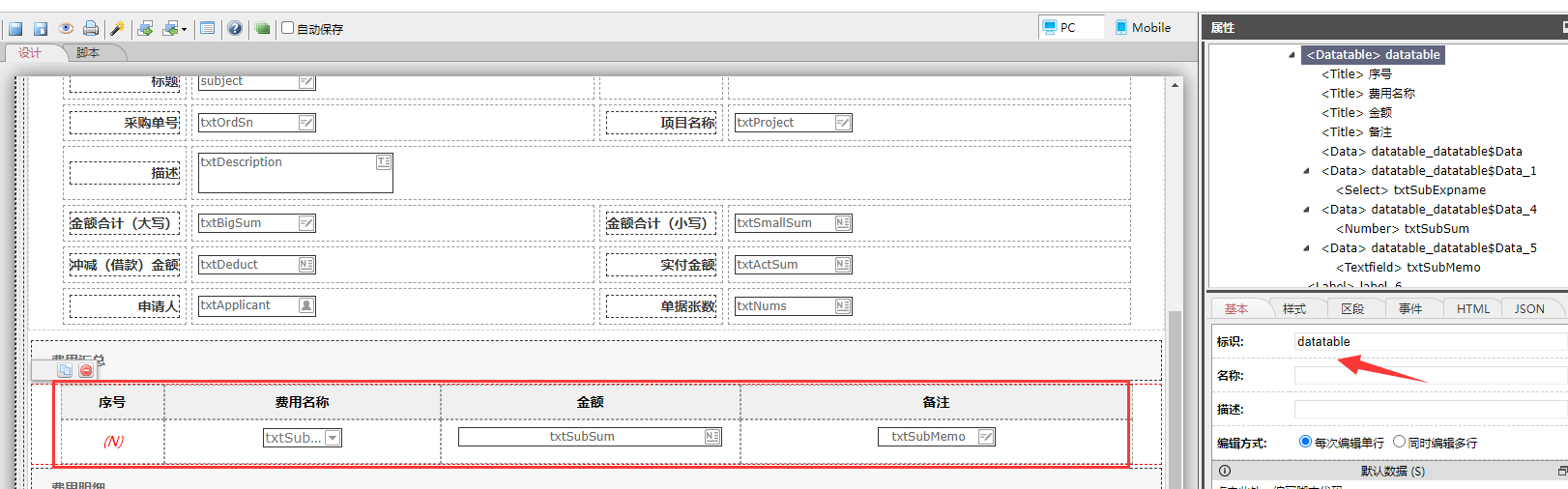
Task: Click the txtSmallSum number icon
Action: (x=843, y=223)
